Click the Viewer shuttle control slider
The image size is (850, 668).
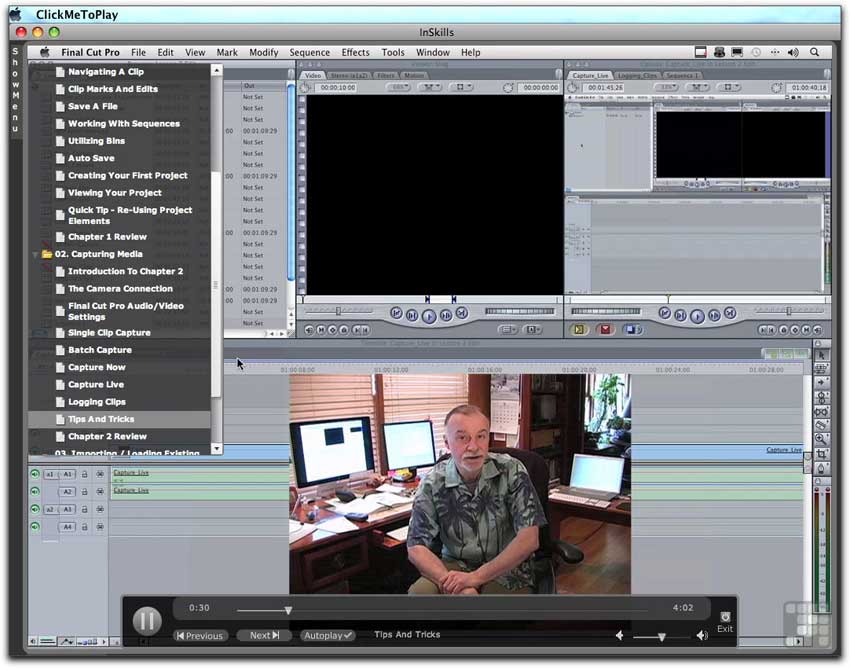tap(338, 311)
